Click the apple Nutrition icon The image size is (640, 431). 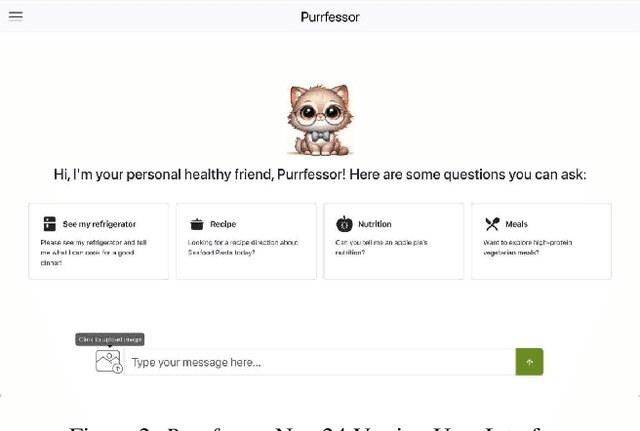344,224
